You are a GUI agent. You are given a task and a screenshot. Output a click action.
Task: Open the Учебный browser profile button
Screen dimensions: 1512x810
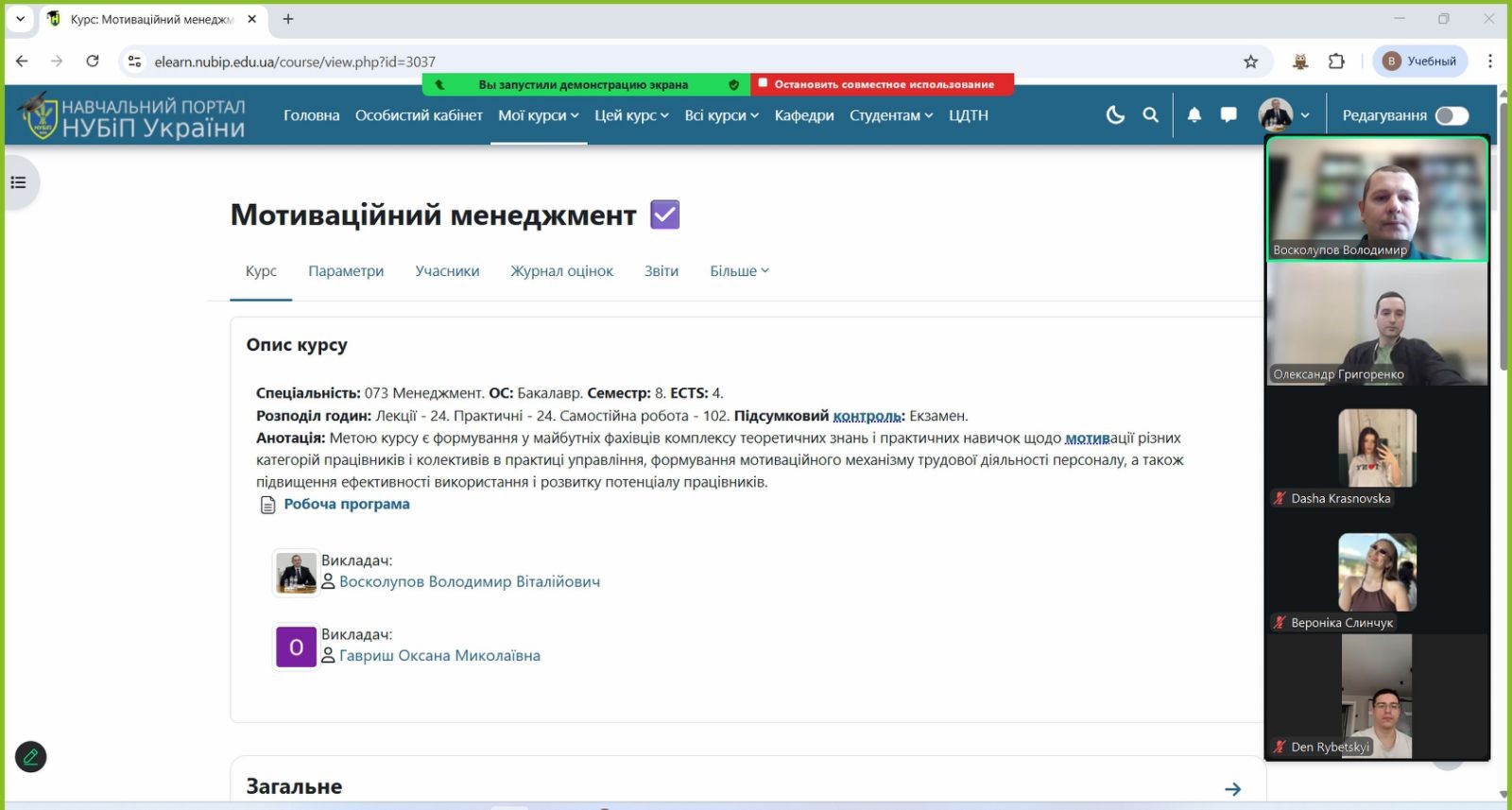1420,61
